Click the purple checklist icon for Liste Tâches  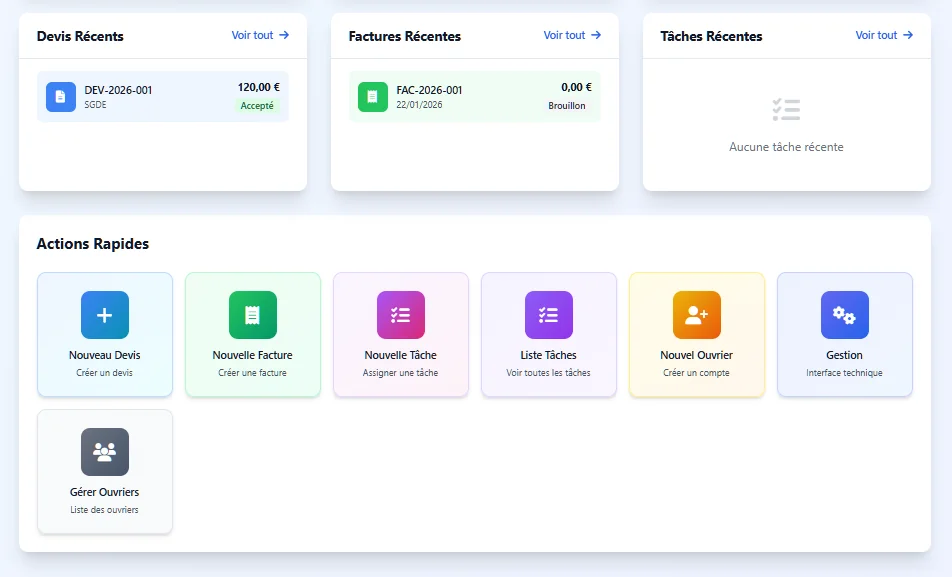(548, 315)
